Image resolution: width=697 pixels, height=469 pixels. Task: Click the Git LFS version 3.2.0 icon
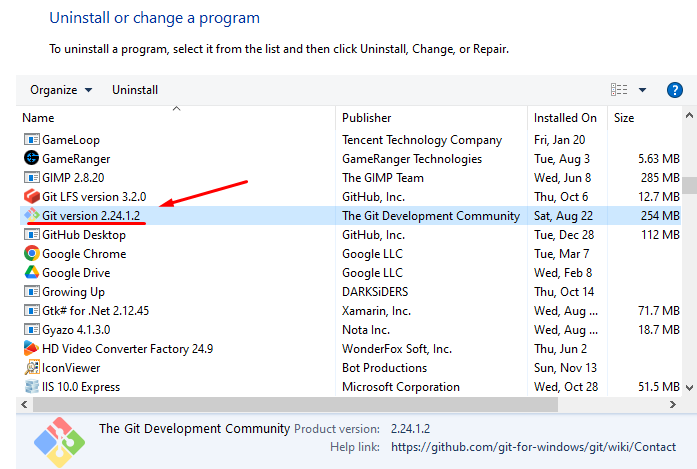click(30, 196)
